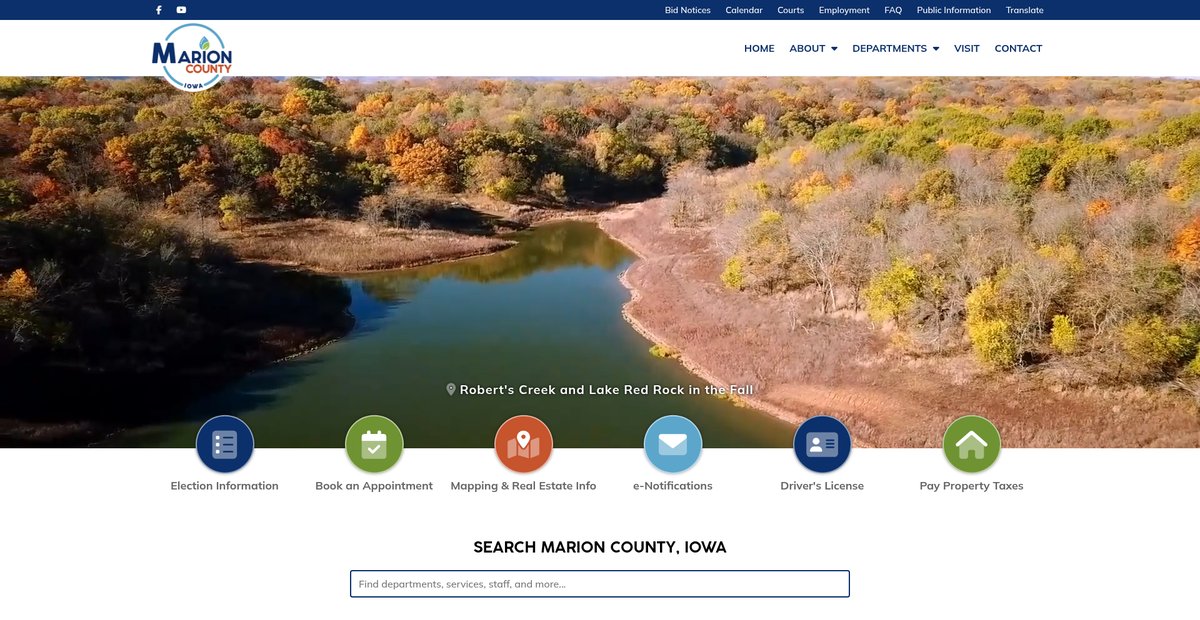Screen dimensions: 1200x620
Task: Click the Pay Property Taxes house icon
Action: 972,444
